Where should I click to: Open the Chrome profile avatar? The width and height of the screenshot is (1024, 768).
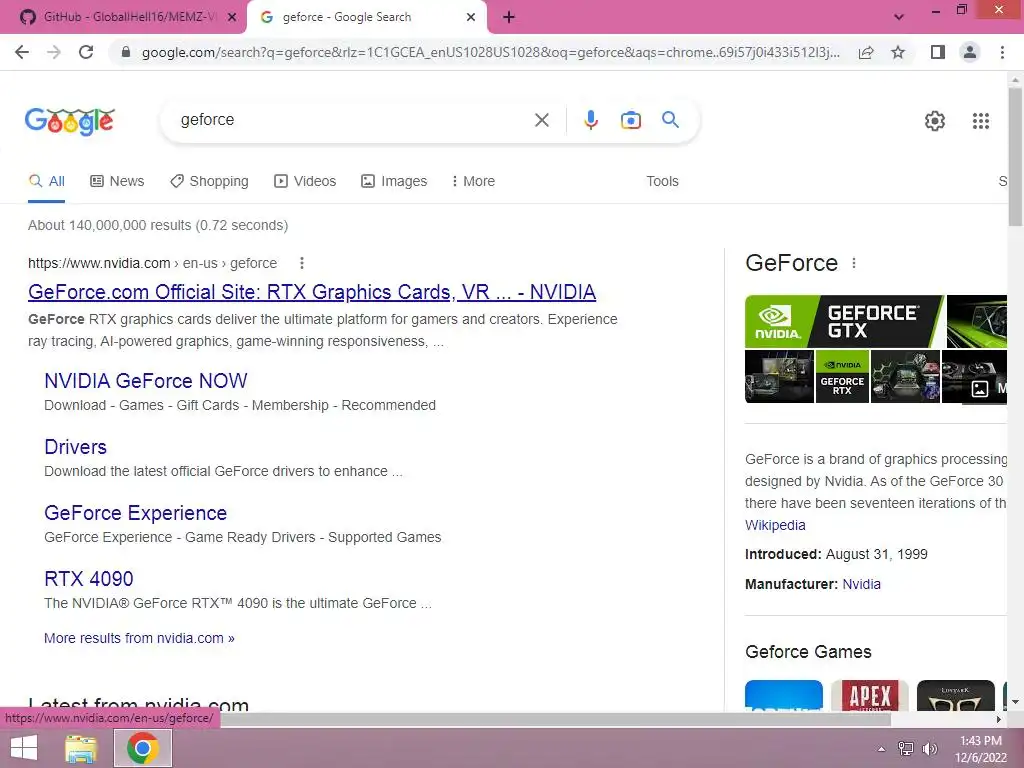(x=970, y=52)
